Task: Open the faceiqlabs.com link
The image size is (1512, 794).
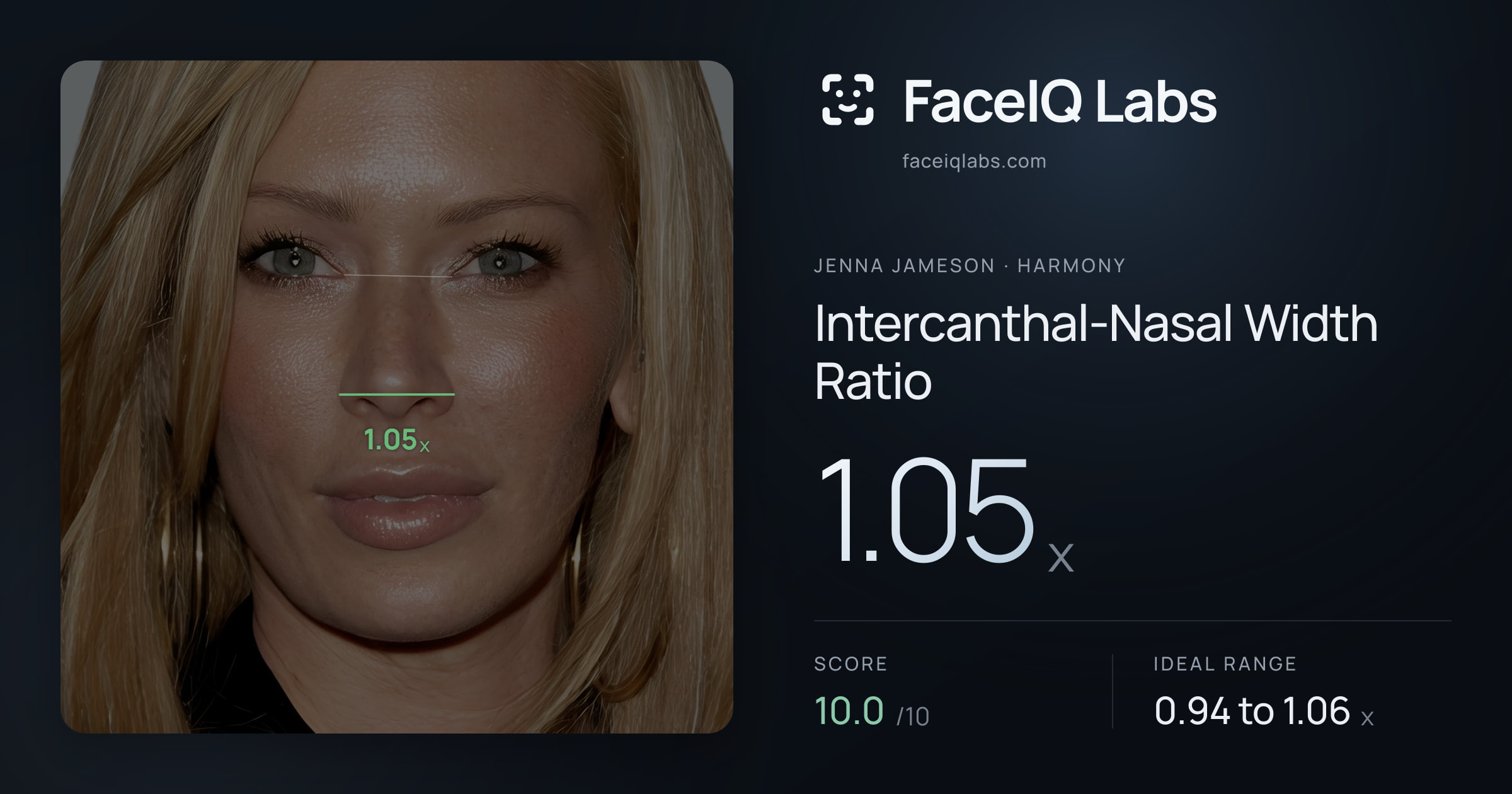Action: click(974, 161)
